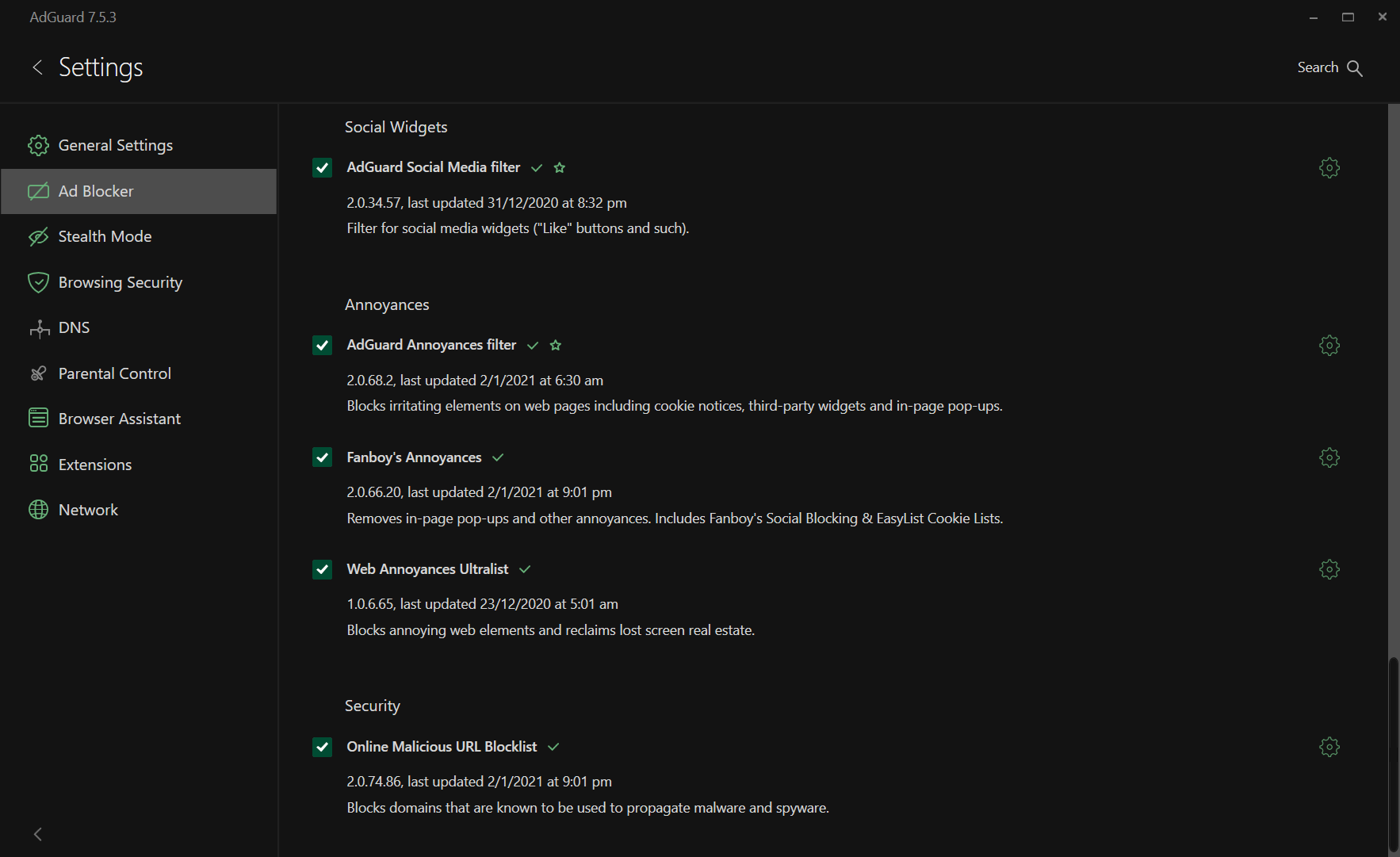
Task: Click the Browsing Security shield icon
Action: pyautogui.click(x=38, y=282)
